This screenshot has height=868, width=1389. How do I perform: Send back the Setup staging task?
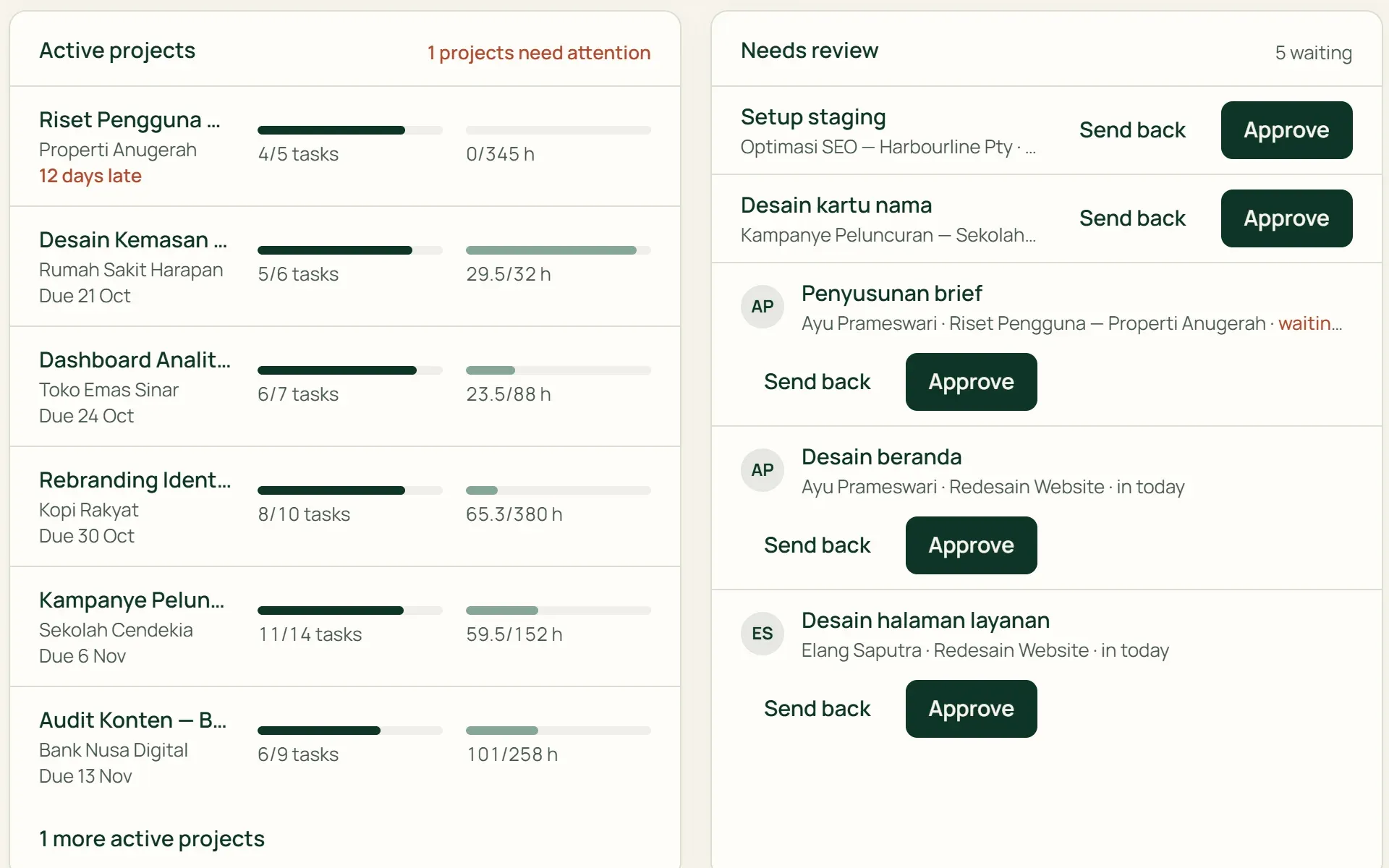coord(1132,130)
